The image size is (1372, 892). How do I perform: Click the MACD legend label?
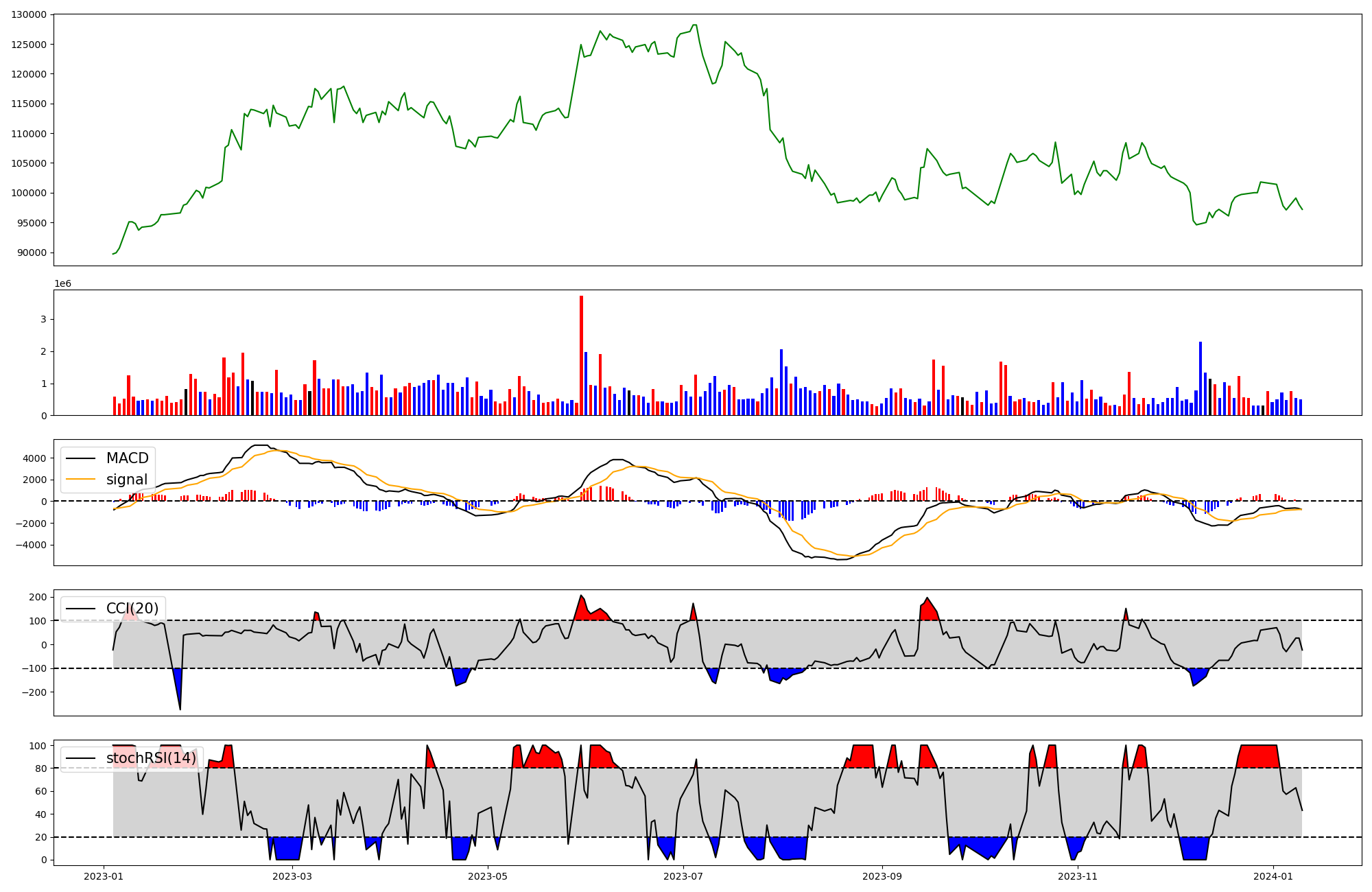(127, 458)
